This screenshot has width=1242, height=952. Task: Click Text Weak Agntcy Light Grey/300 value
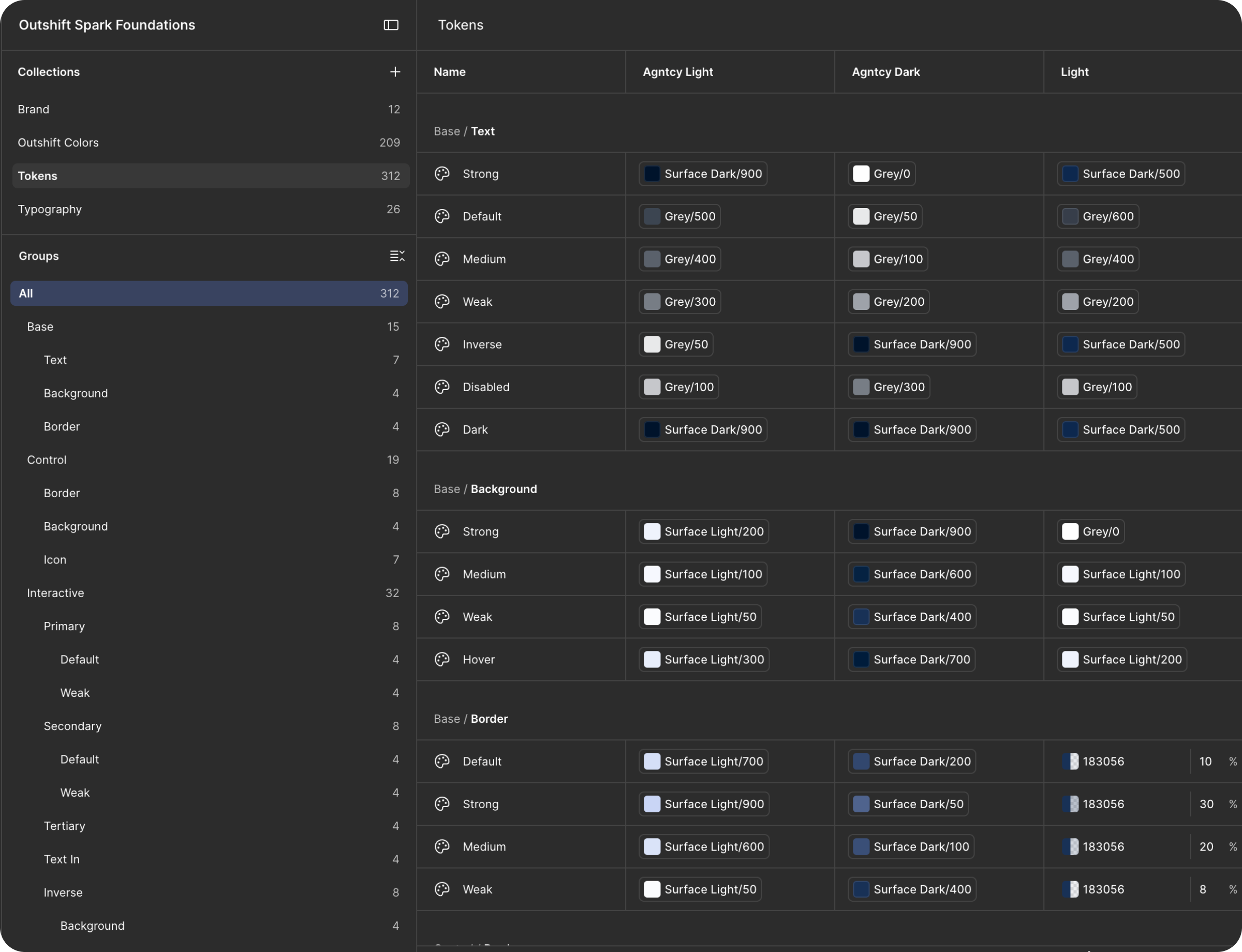click(x=679, y=302)
